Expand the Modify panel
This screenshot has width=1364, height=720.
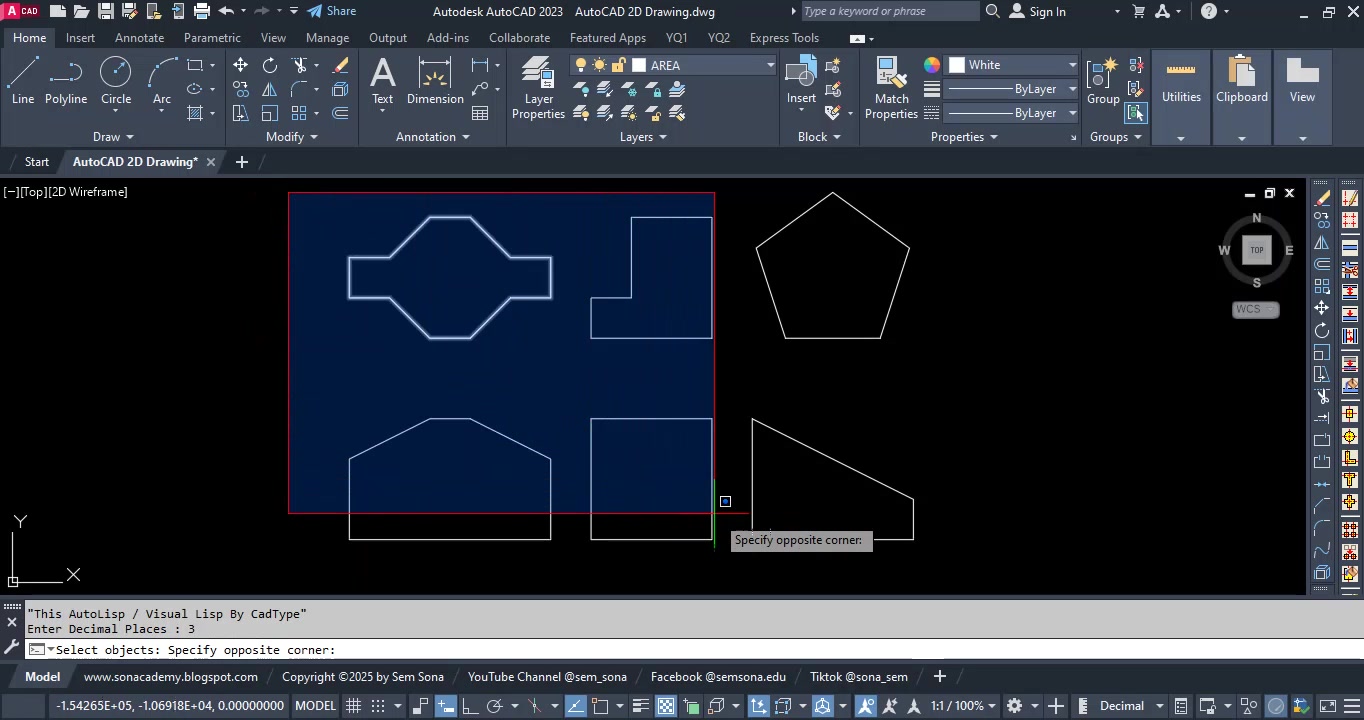[x=291, y=137]
